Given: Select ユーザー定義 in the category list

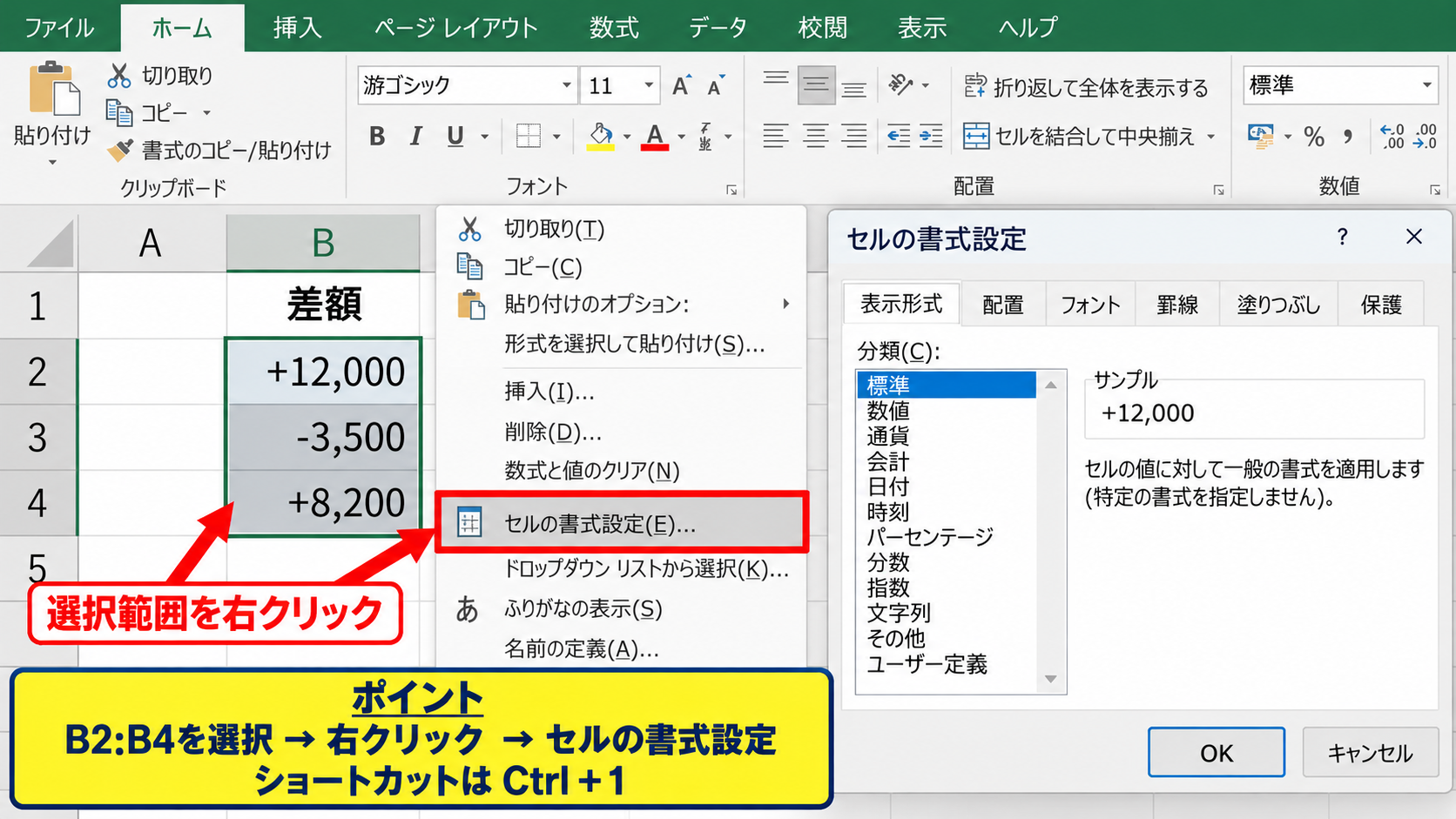Looking at the screenshot, I should [927, 664].
